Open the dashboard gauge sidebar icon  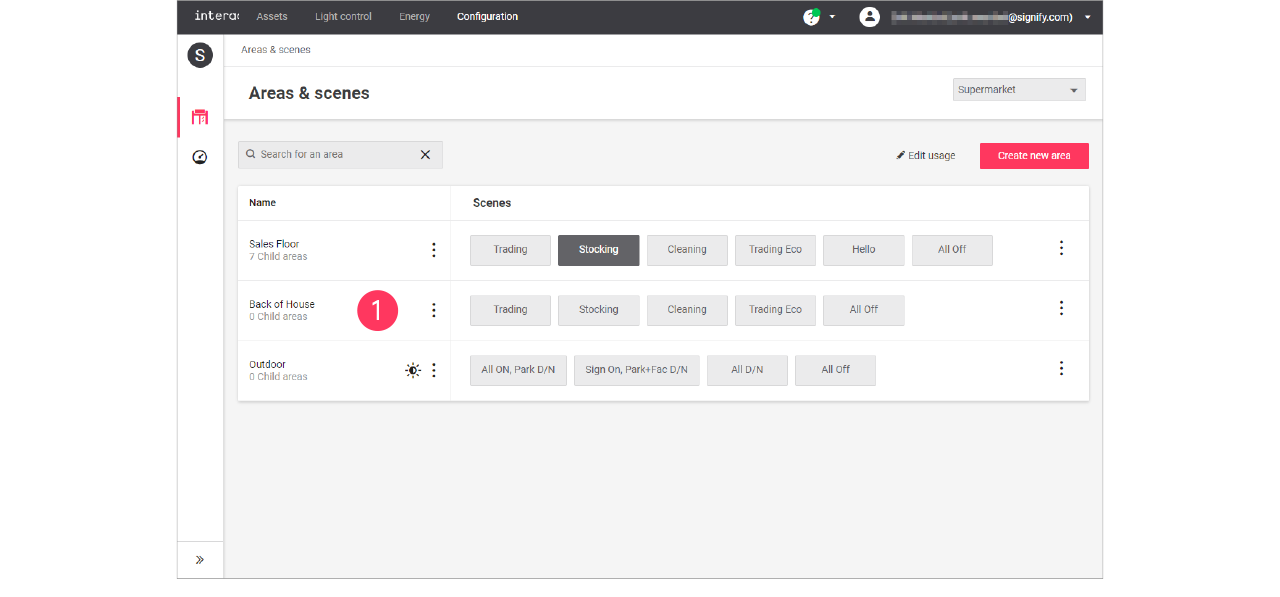coord(200,157)
